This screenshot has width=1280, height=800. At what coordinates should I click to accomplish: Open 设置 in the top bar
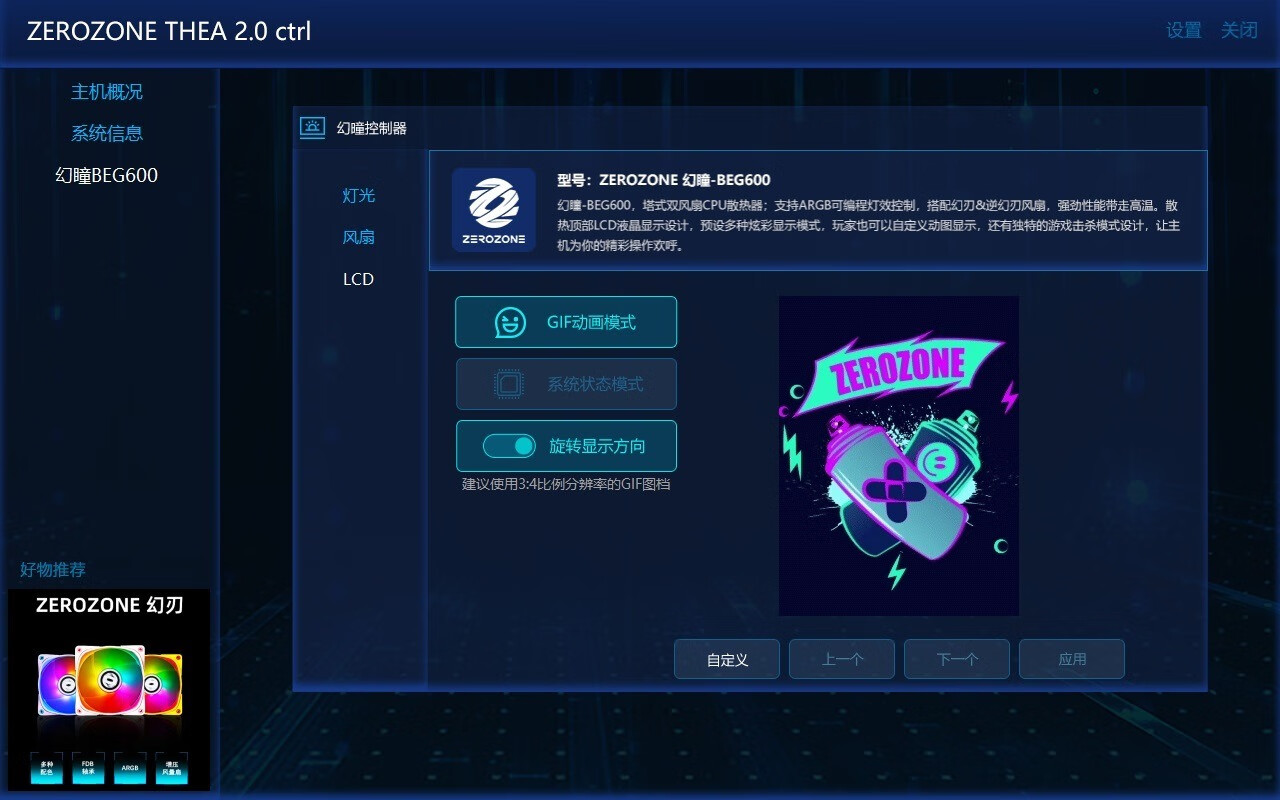[1184, 30]
